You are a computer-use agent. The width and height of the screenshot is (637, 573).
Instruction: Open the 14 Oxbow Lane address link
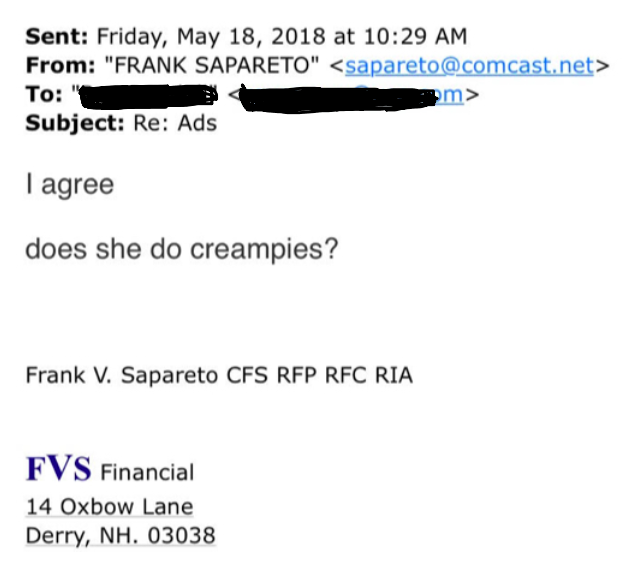pyautogui.click(x=110, y=507)
